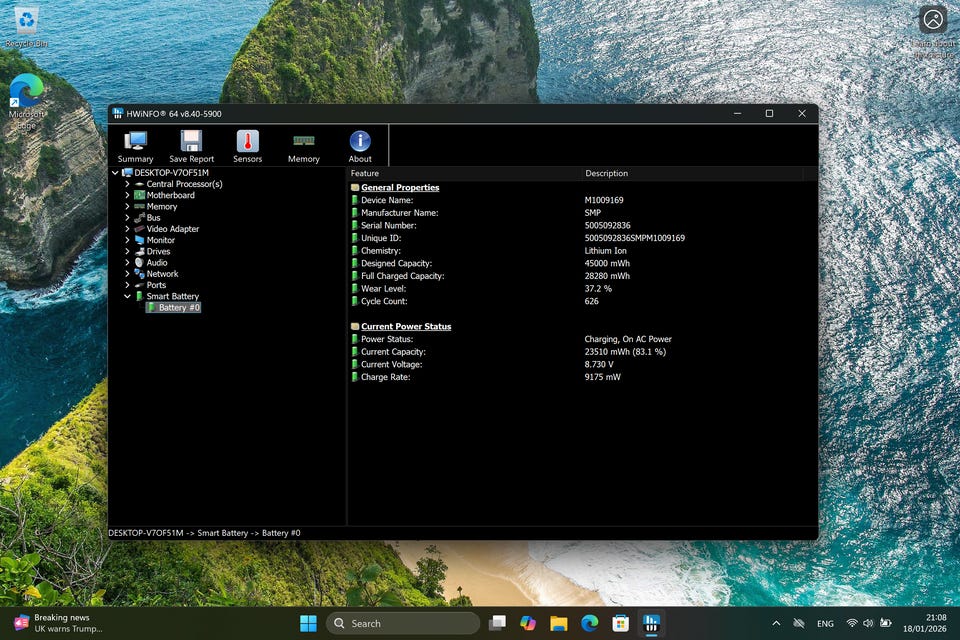960x640 pixels.
Task: Select Battery #0 in the tree
Action: 179,307
